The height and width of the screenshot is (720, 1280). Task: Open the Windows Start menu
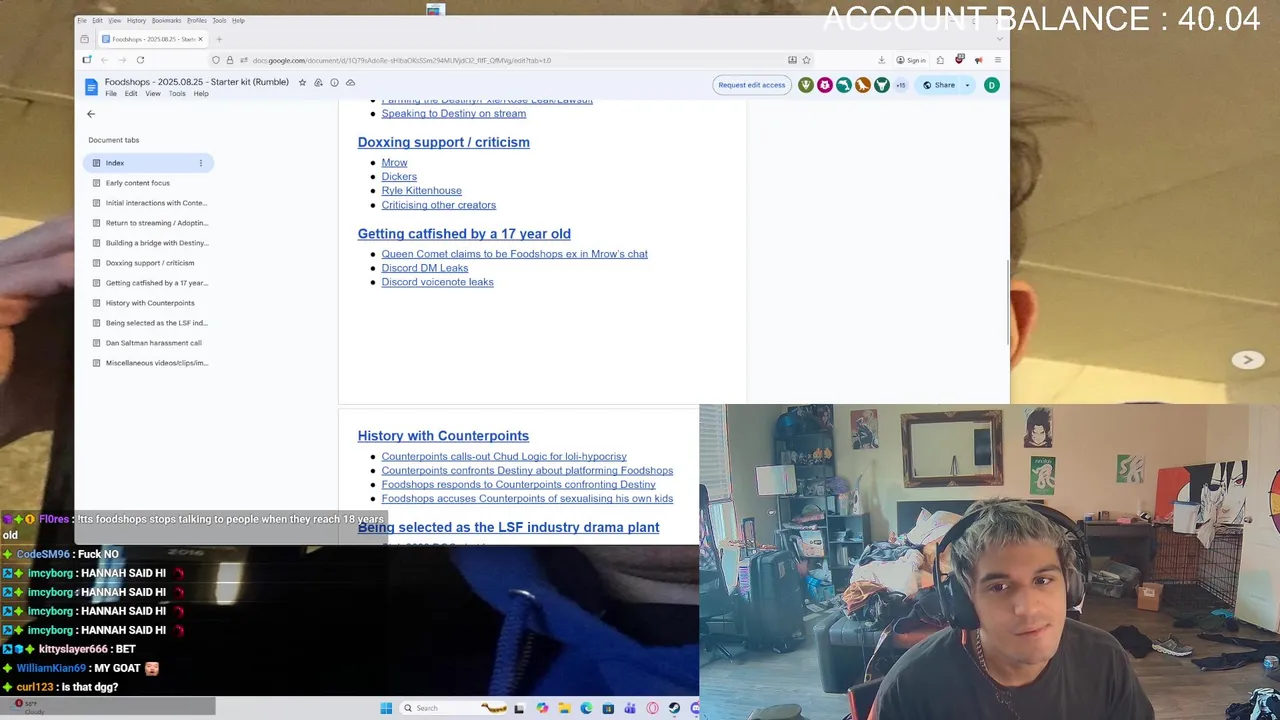coord(386,708)
